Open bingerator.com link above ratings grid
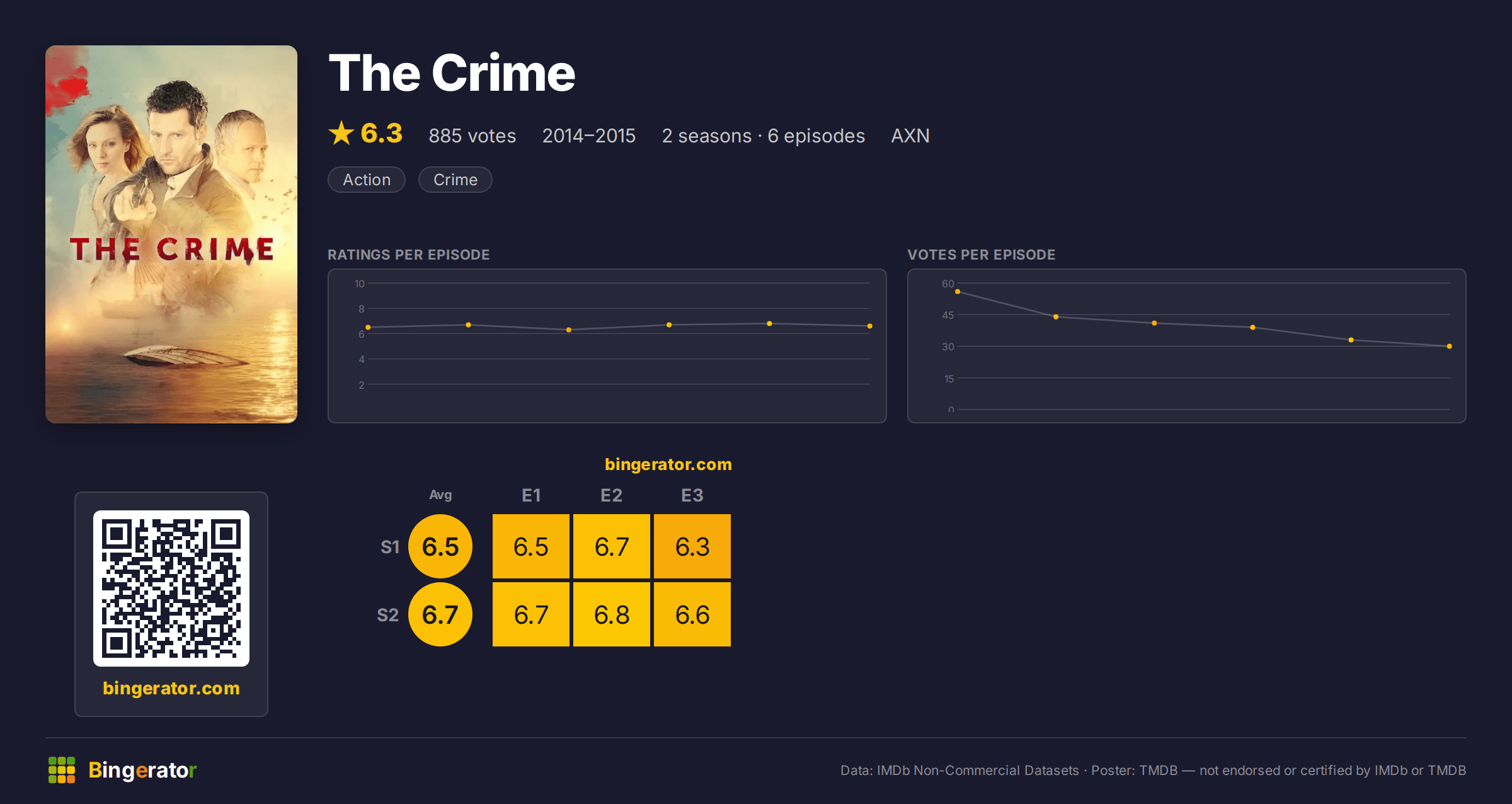This screenshot has width=1512, height=804. pos(668,464)
